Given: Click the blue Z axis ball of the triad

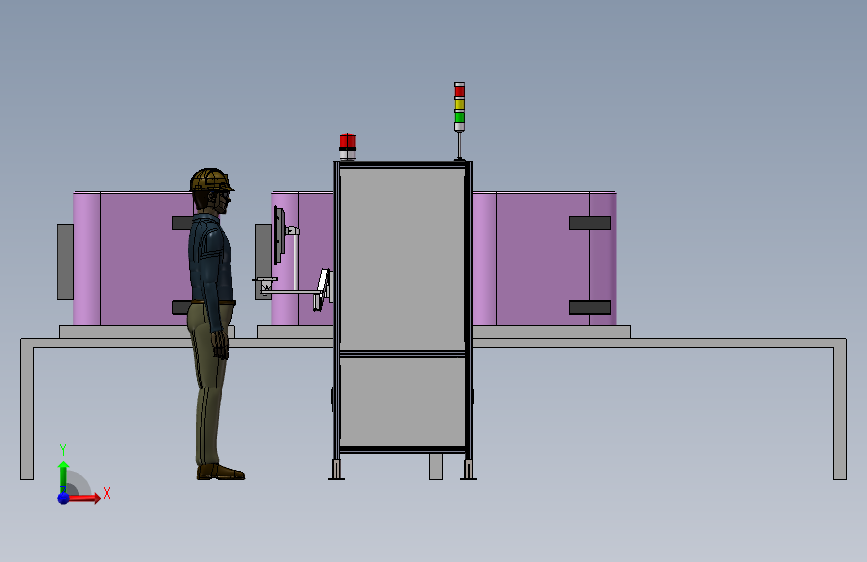Looking at the screenshot, I should (63, 498).
